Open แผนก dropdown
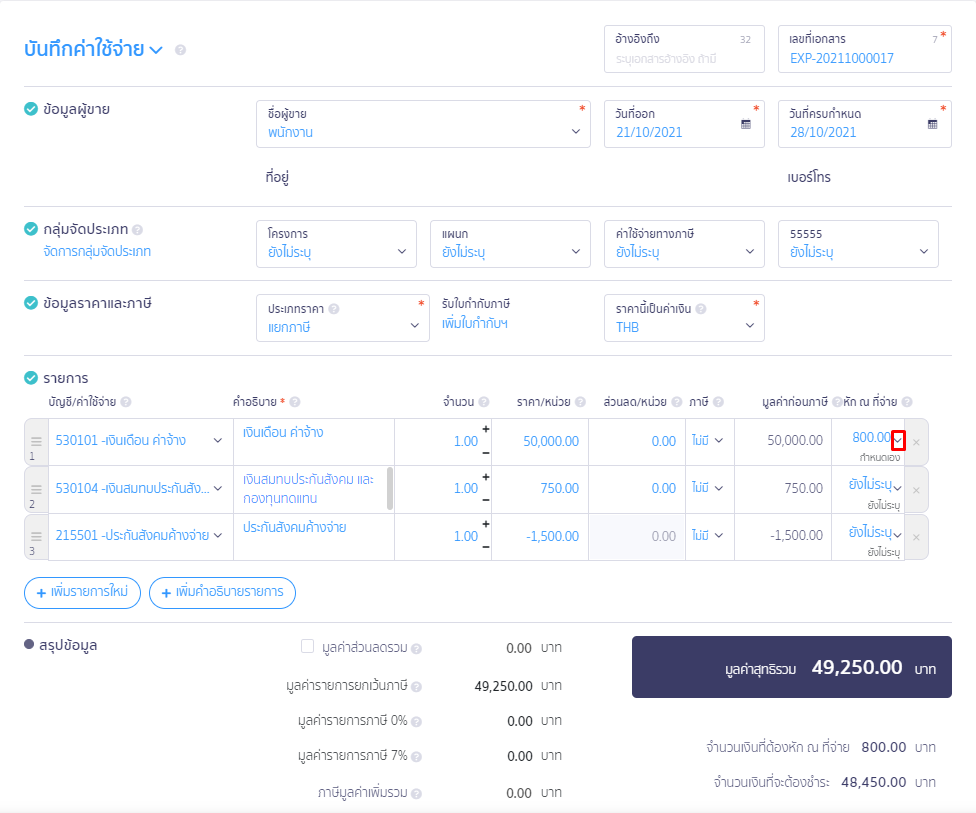 pyautogui.click(x=510, y=244)
